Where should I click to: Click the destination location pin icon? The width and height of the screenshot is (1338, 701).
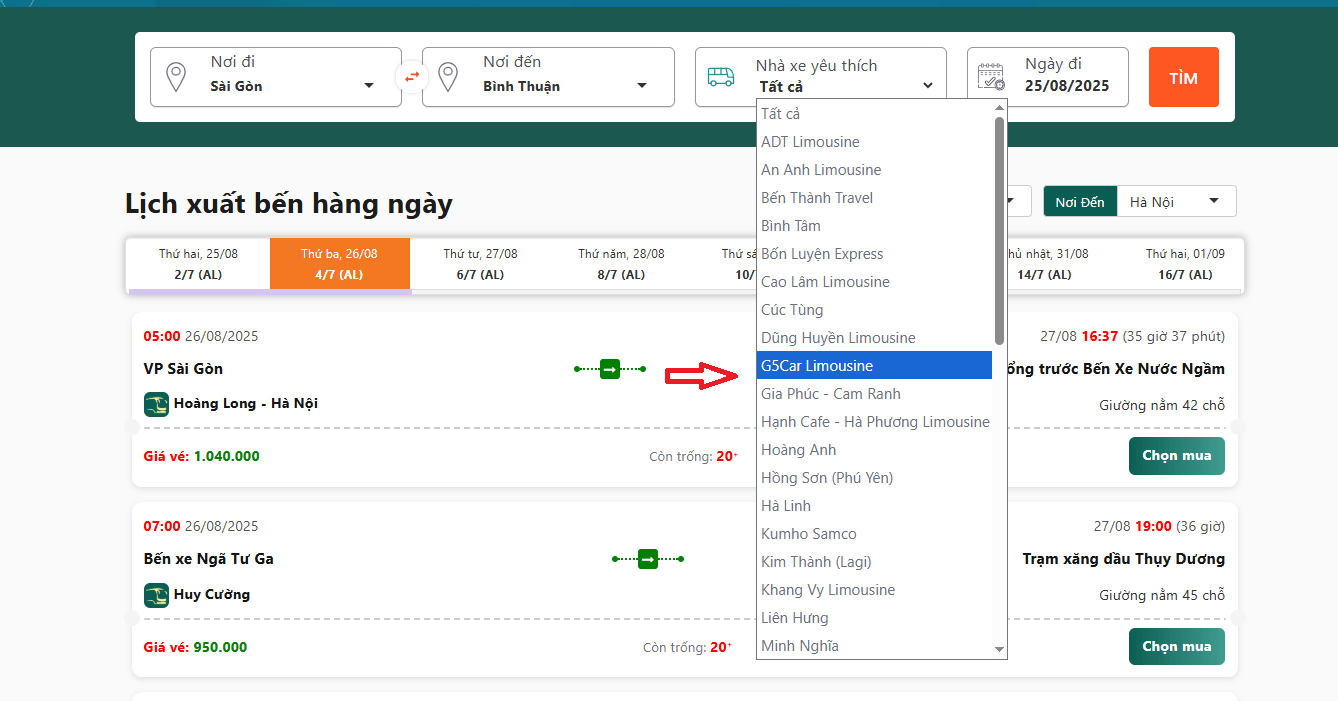448,77
